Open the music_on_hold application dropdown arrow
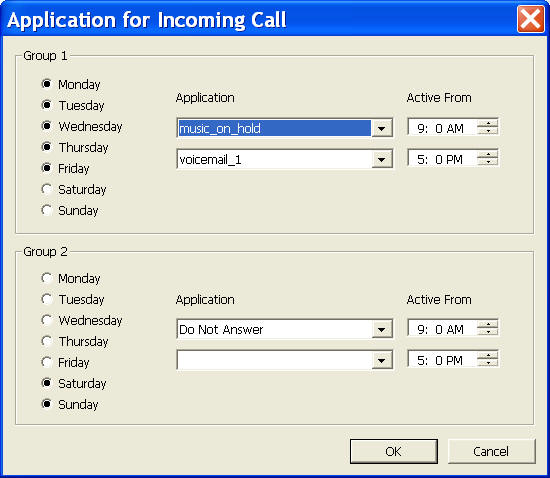Viewport: 550px width, 478px height. pos(382,128)
